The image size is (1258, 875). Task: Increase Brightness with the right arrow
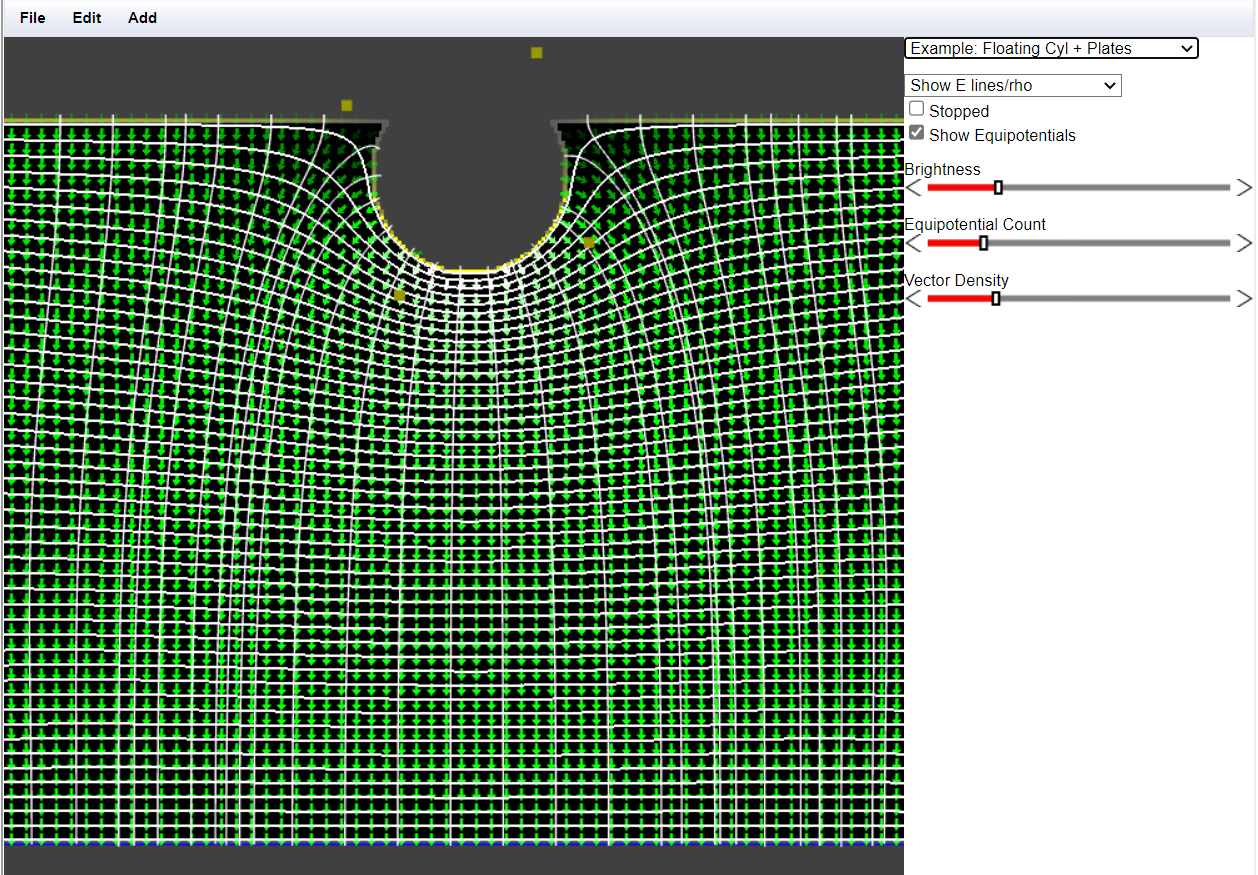[x=1243, y=187]
